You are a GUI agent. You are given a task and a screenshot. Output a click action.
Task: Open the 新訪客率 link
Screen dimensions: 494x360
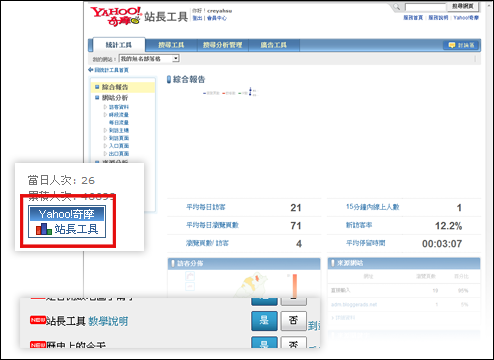click(x=359, y=225)
